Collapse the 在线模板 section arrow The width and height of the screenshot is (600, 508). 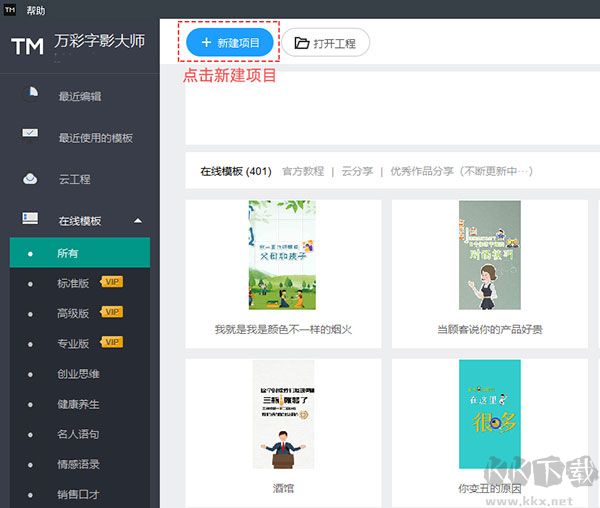point(138,220)
